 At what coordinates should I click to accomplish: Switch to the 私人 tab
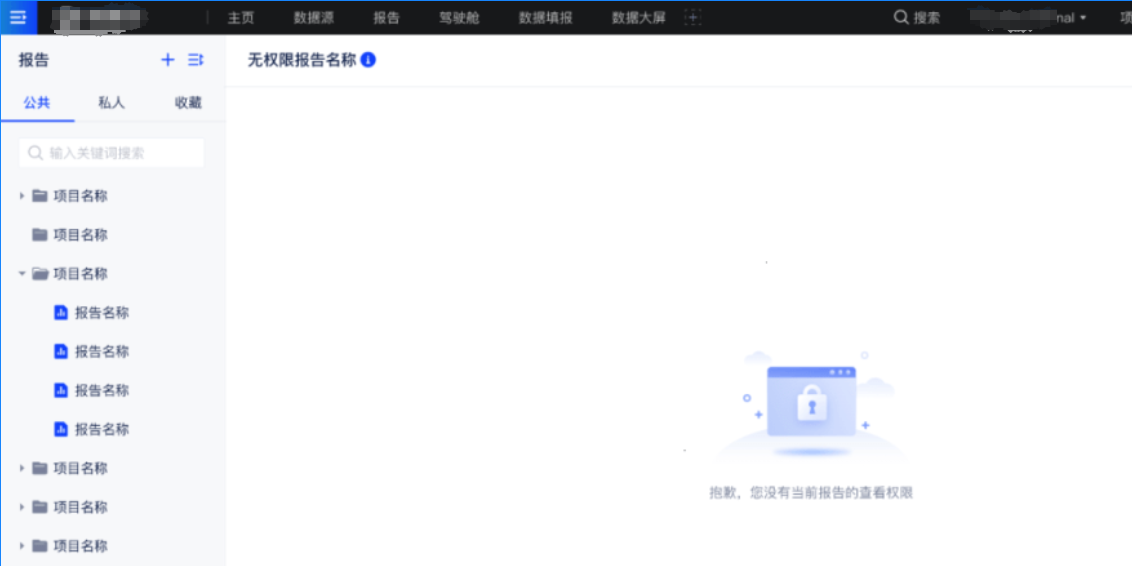pos(111,103)
